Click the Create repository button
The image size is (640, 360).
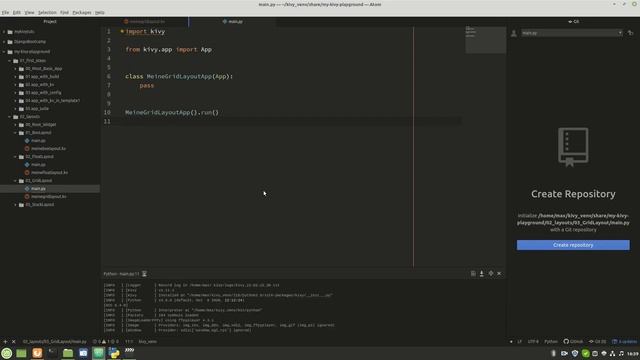(x=573, y=245)
